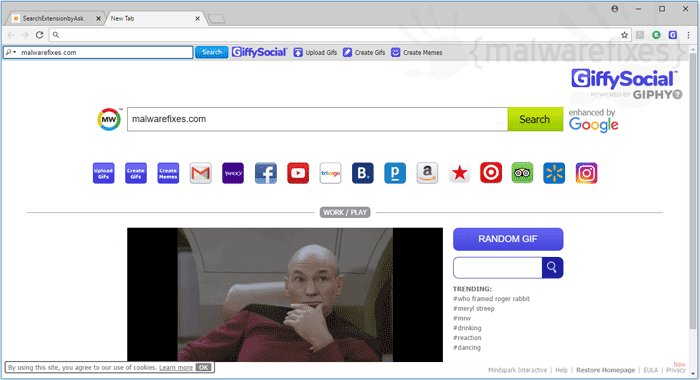Close the SearchExtensionbyAsk tab
Screen dimensions: 700x380
[98, 18]
